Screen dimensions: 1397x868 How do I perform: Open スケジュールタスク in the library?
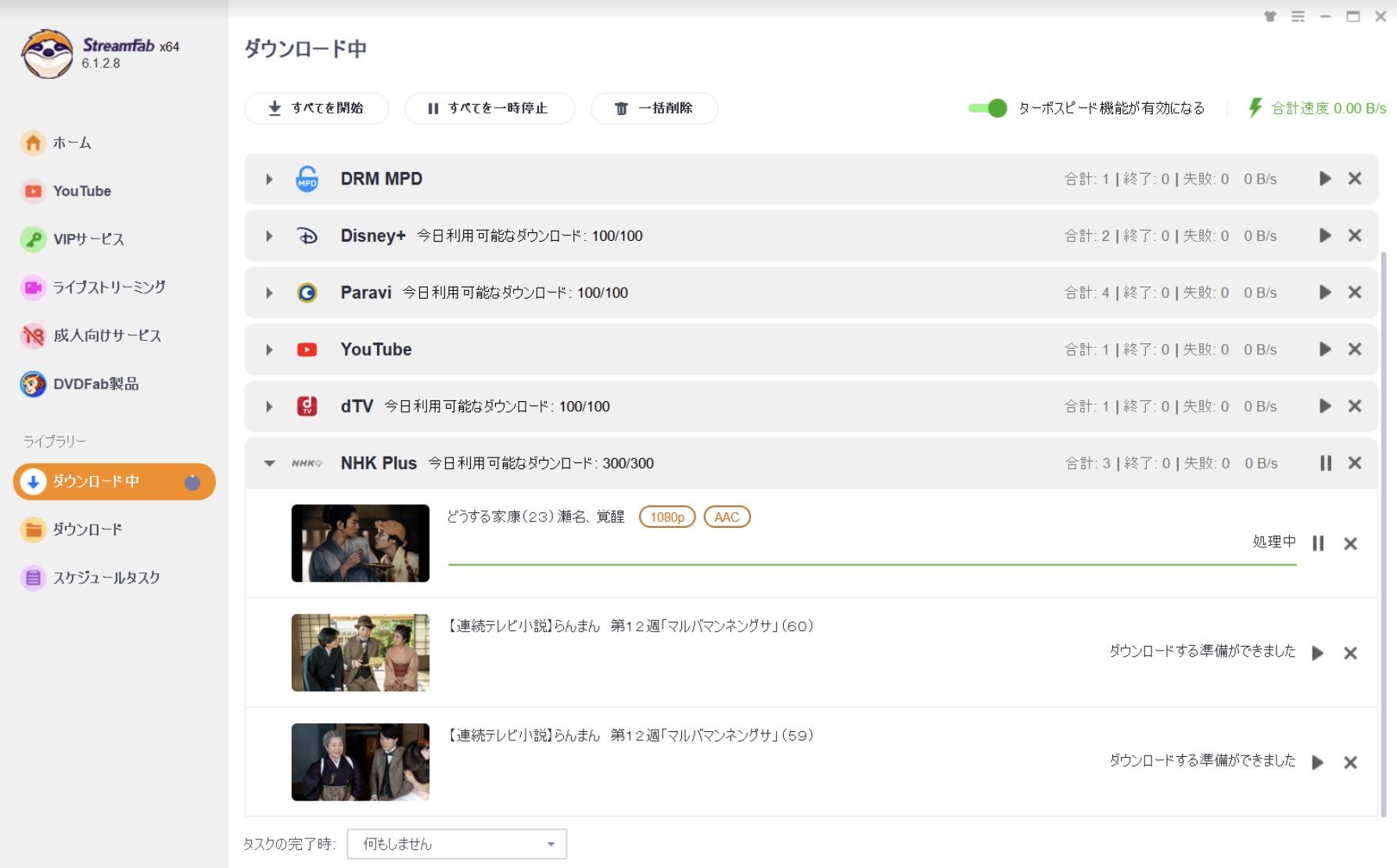(91, 578)
